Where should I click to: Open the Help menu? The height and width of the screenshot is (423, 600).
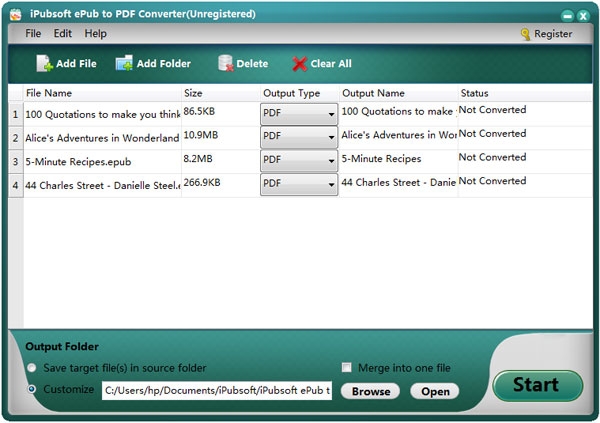(96, 33)
